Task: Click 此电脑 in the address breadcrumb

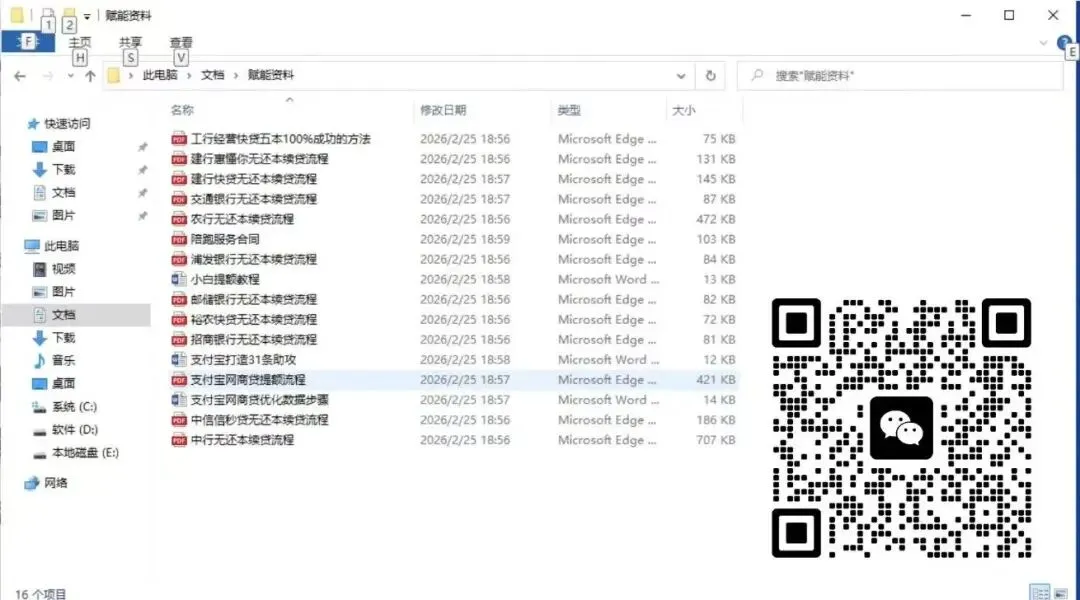Action: click(160, 75)
